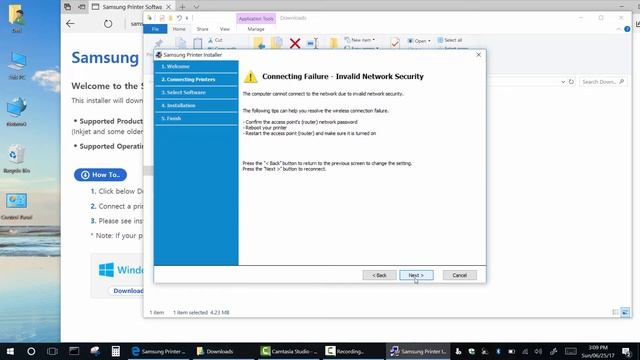
Task: Click the Properties checkmark icon
Action: point(395,43)
